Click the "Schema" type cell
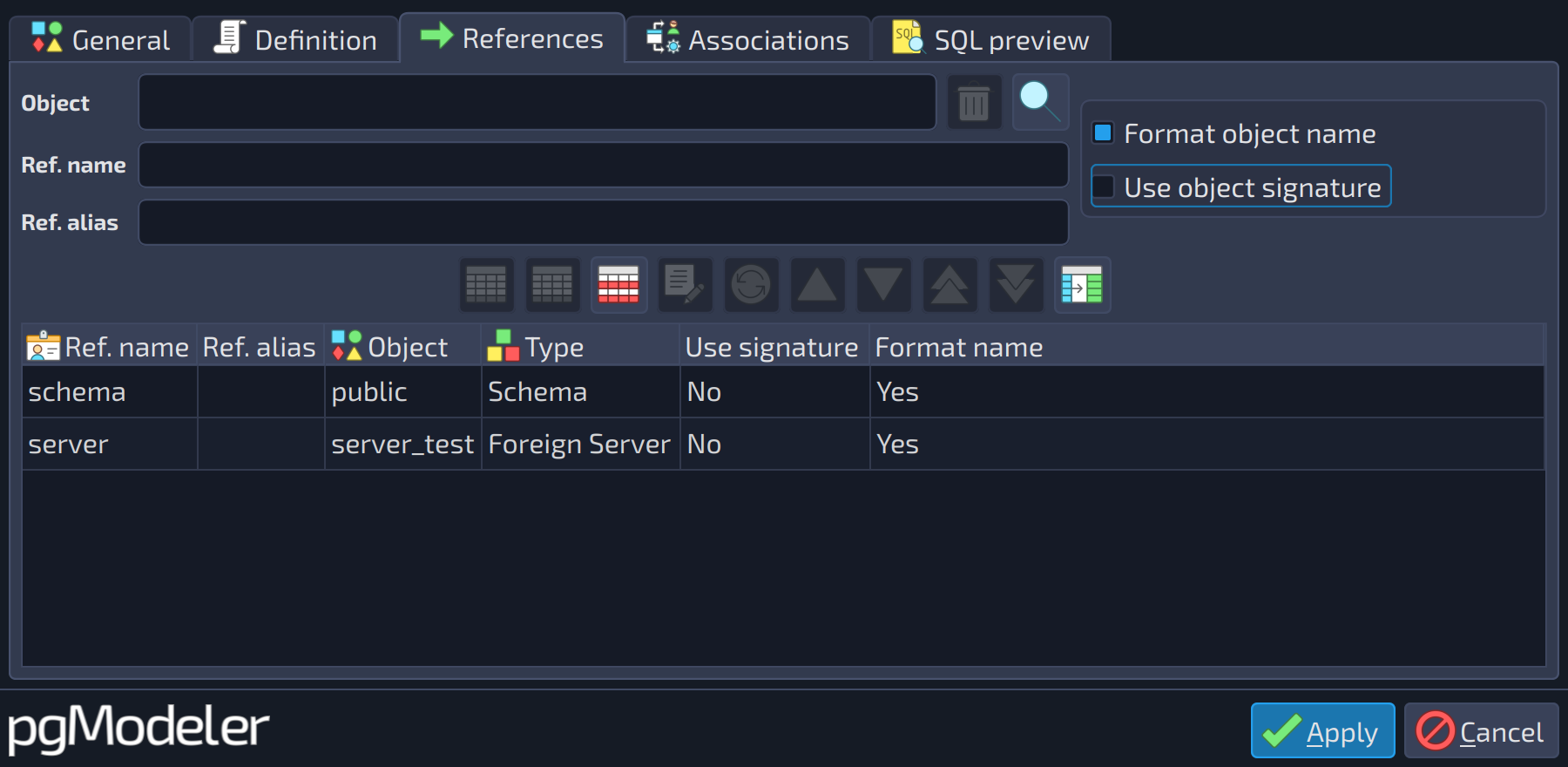The image size is (1568, 767). click(x=580, y=392)
